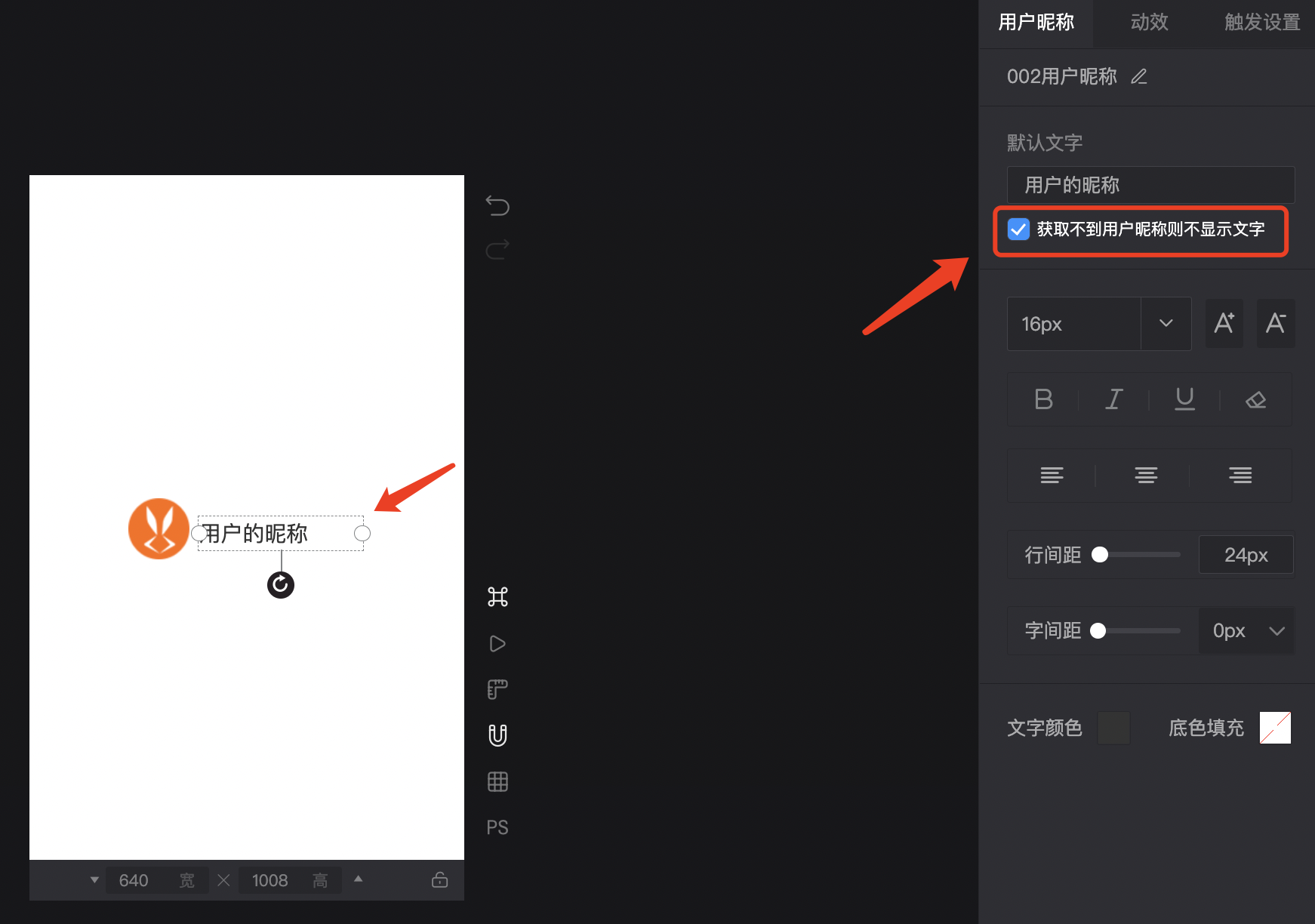Clear formatting with the eraser icon
This screenshot has height=924, width=1315.
click(x=1255, y=399)
